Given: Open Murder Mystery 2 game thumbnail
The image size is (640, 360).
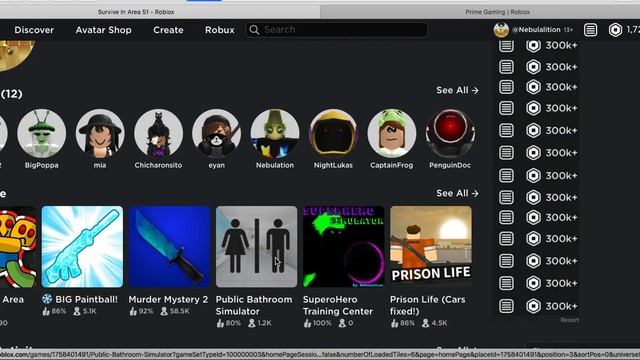Looking at the screenshot, I should point(169,247).
